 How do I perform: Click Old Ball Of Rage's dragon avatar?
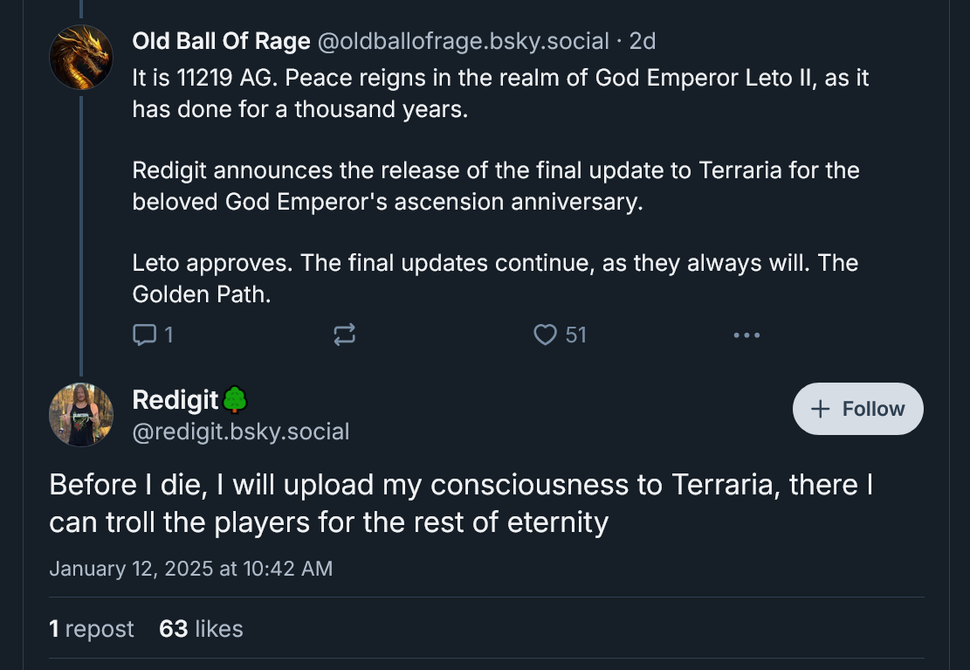(x=81, y=57)
